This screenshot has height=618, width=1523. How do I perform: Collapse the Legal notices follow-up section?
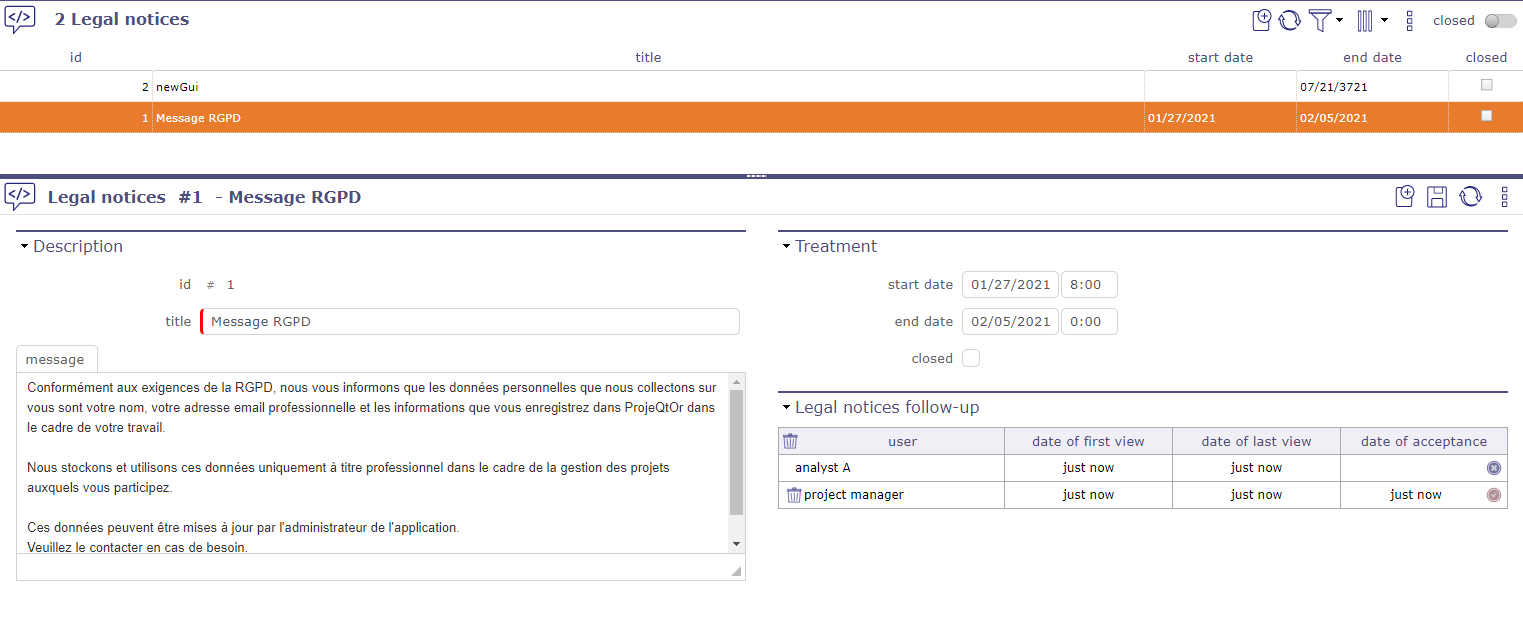787,408
